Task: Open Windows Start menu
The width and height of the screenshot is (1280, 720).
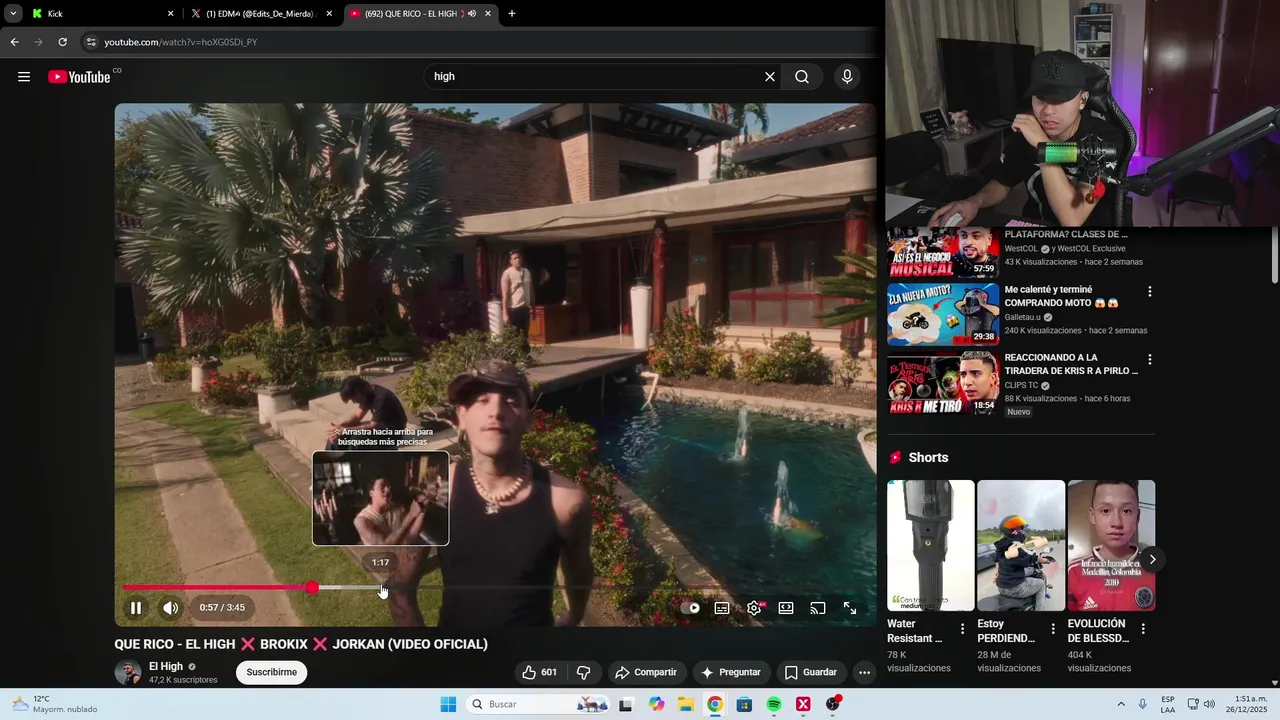Action: [448, 704]
